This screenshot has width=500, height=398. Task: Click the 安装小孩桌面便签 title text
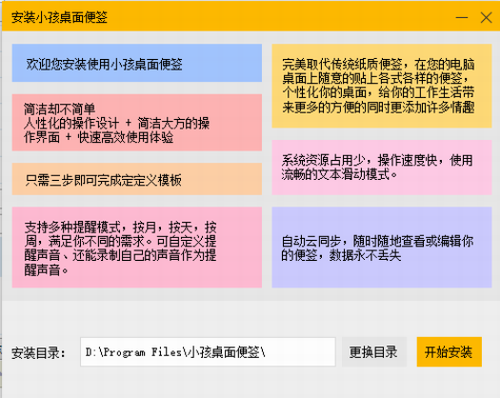point(59,17)
